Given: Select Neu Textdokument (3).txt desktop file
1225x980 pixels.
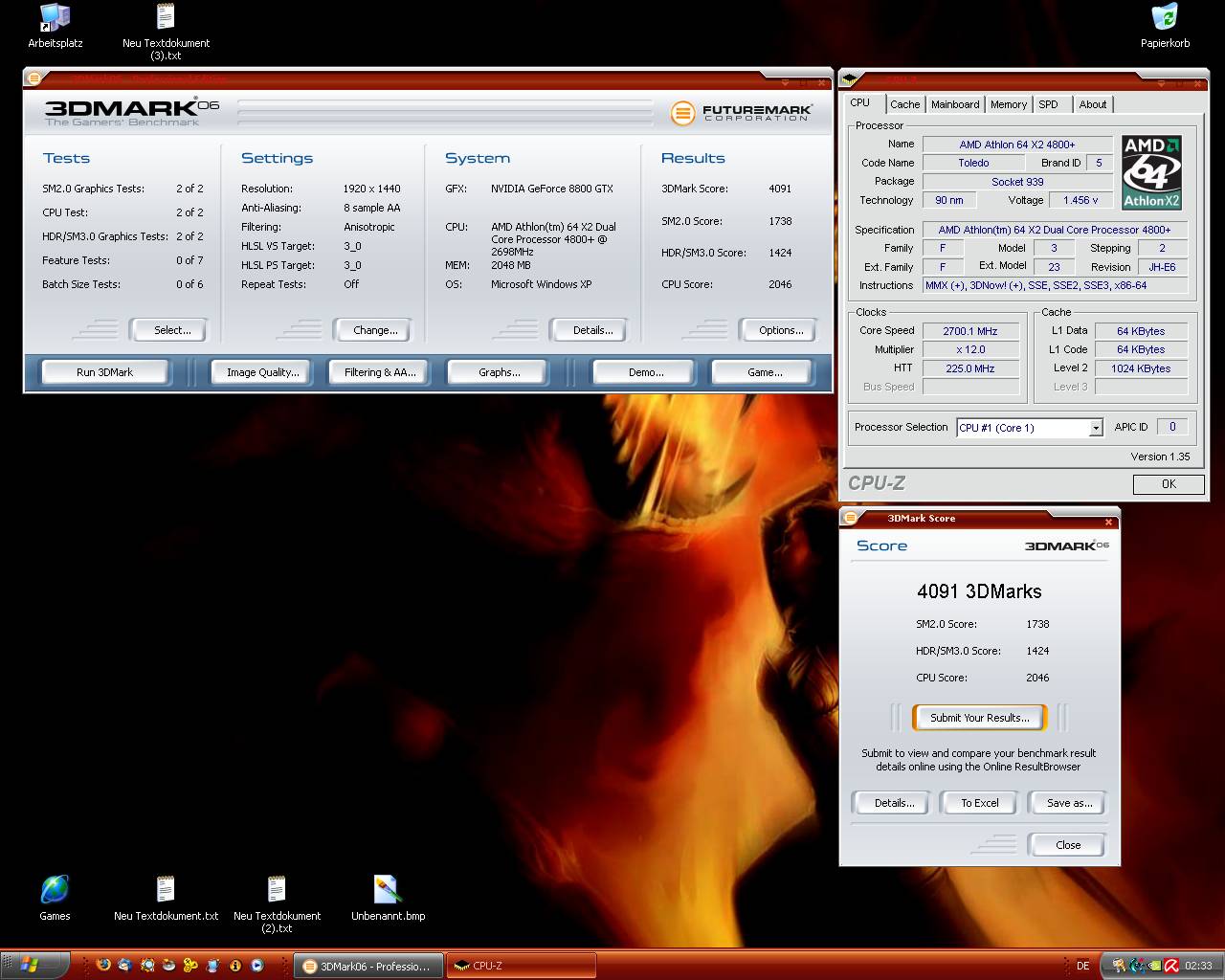Looking at the screenshot, I should pyautogui.click(x=166, y=33).
